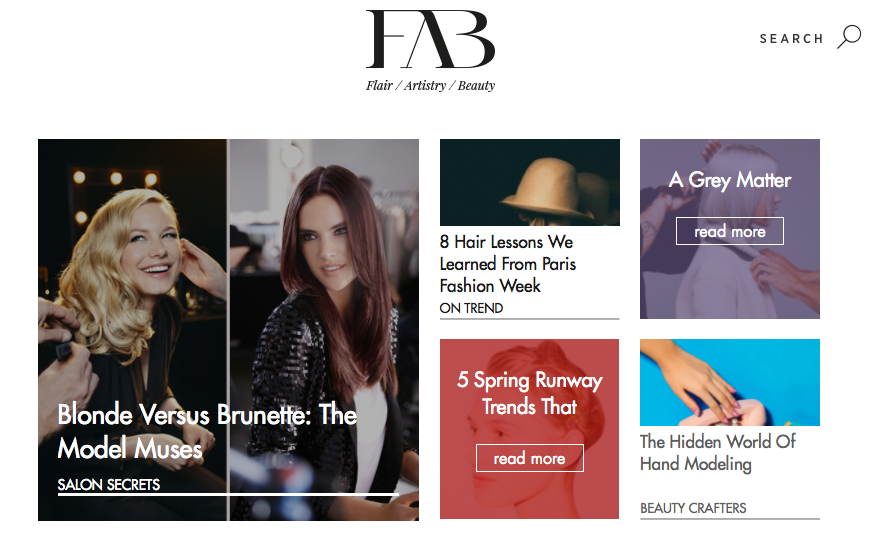Open 5 Spring Runway Trends That headline

pyautogui.click(x=529, y=393)
